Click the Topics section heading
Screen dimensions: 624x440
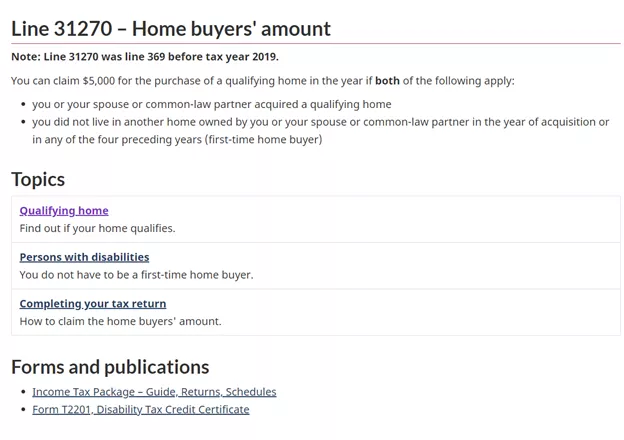click(x=38, y=179)
